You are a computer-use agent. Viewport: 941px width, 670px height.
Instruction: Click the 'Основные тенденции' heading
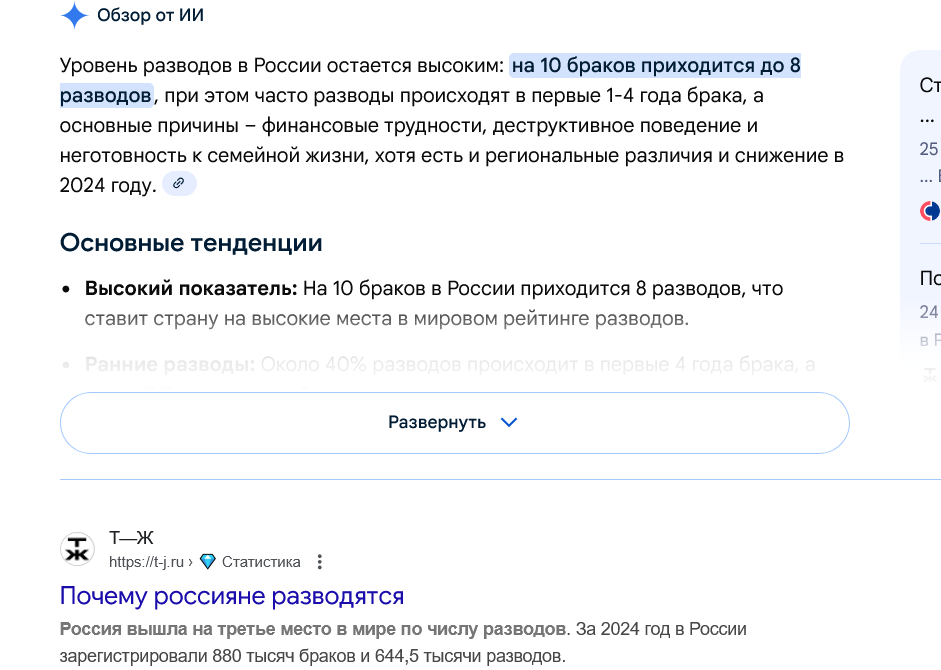click(191, 243)
